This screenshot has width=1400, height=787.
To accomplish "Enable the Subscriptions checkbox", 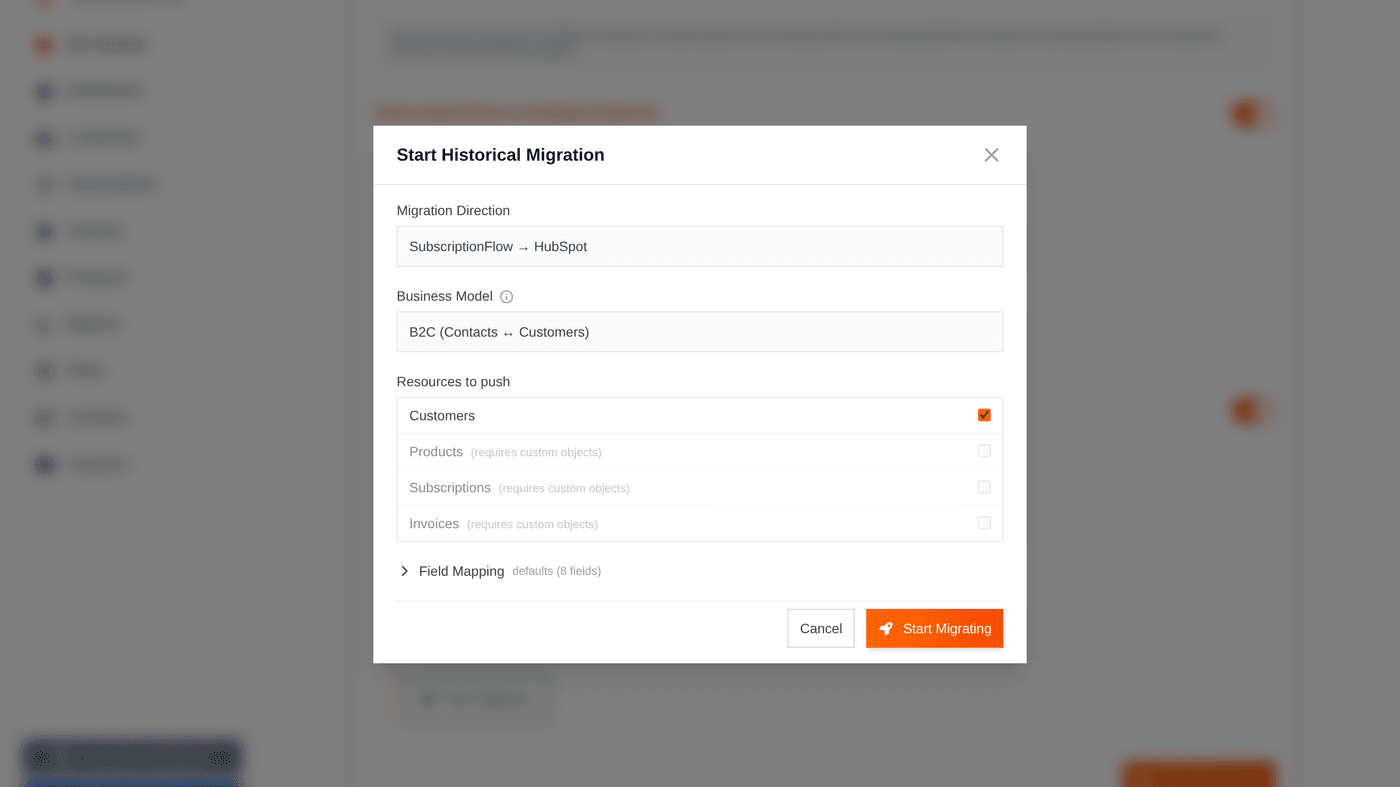I will click(984, 487).
